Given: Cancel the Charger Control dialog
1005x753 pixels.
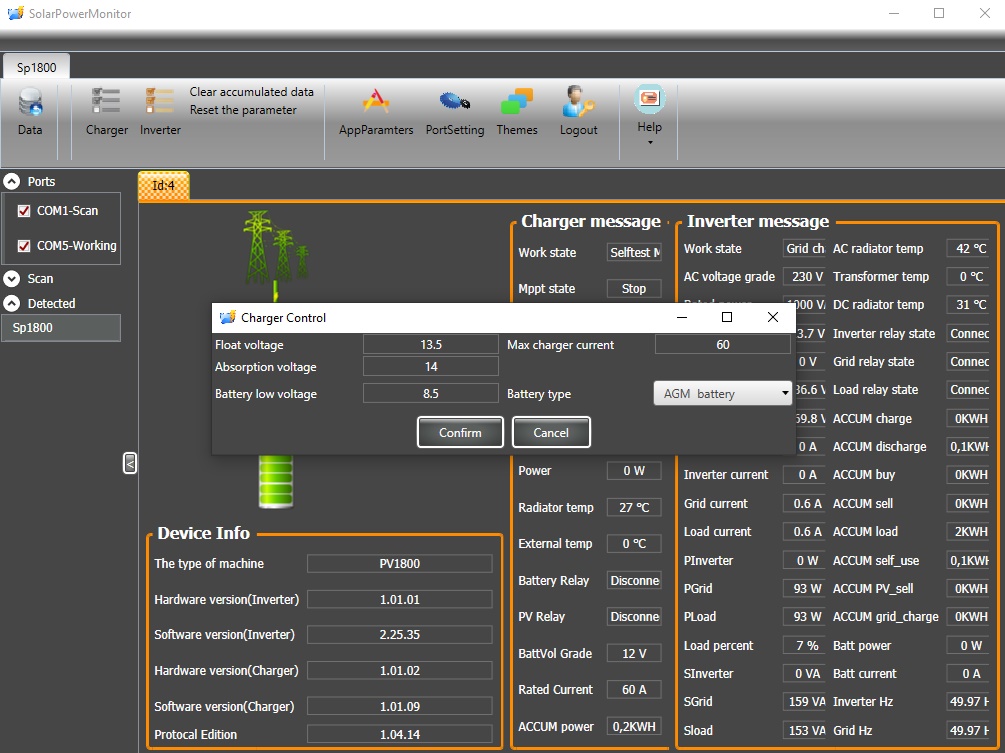Looking at the screenshot, I should pos(551,433).
